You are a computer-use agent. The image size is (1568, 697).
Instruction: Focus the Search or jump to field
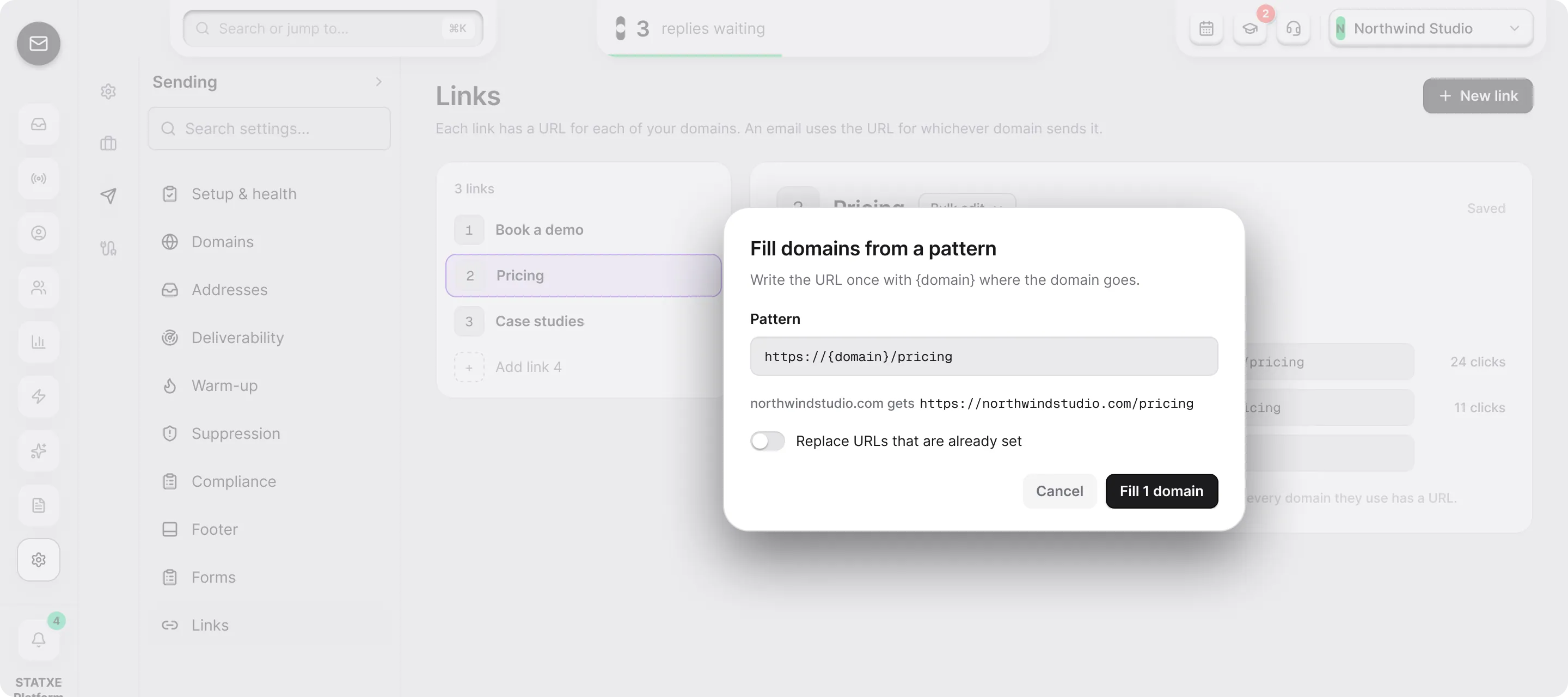point(332,29)
